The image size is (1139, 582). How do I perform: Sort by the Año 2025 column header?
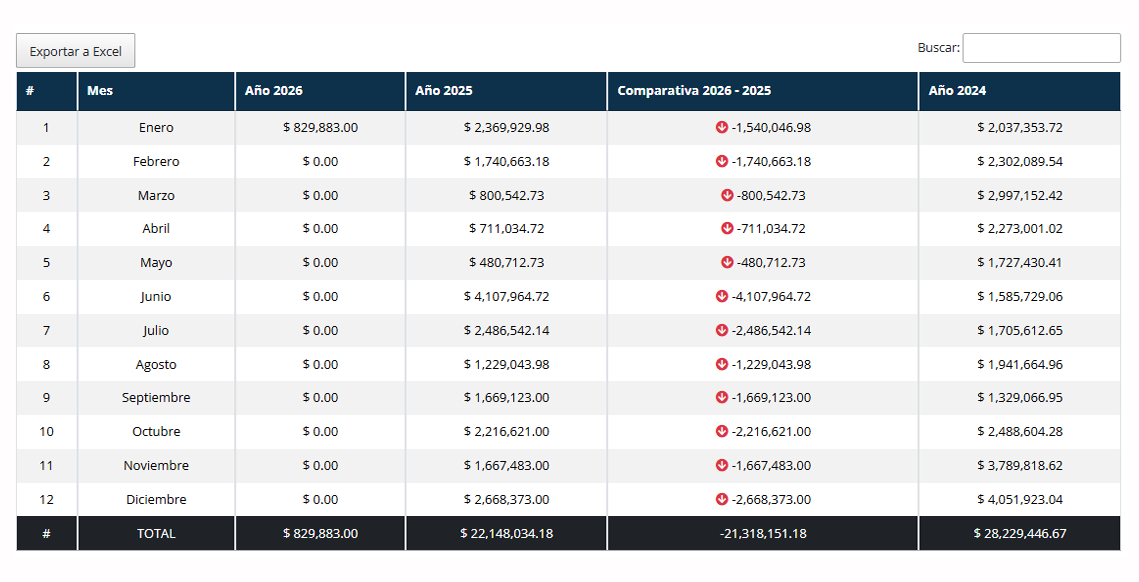[506, 91]
